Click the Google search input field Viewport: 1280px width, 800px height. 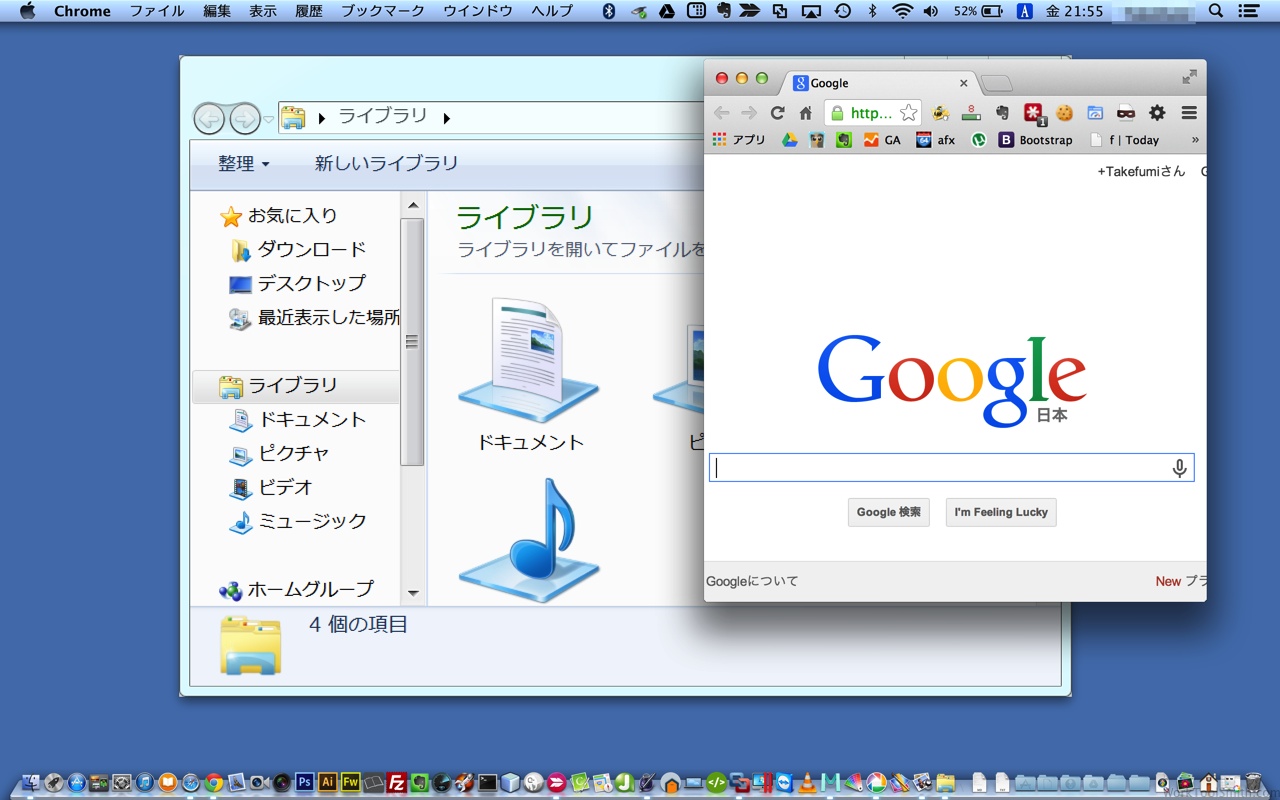point(951,467)
